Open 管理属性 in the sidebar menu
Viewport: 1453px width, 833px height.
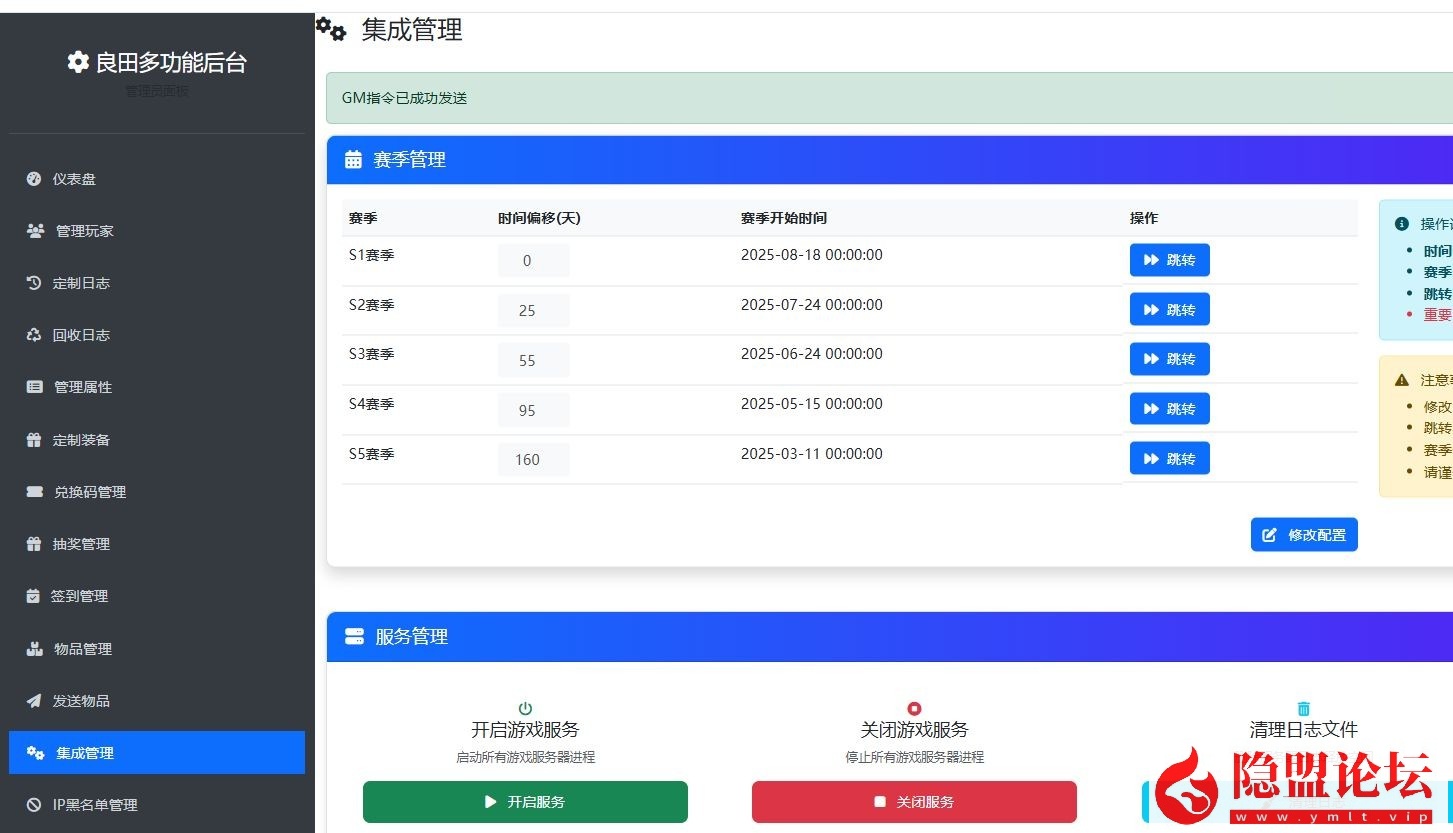83,387
